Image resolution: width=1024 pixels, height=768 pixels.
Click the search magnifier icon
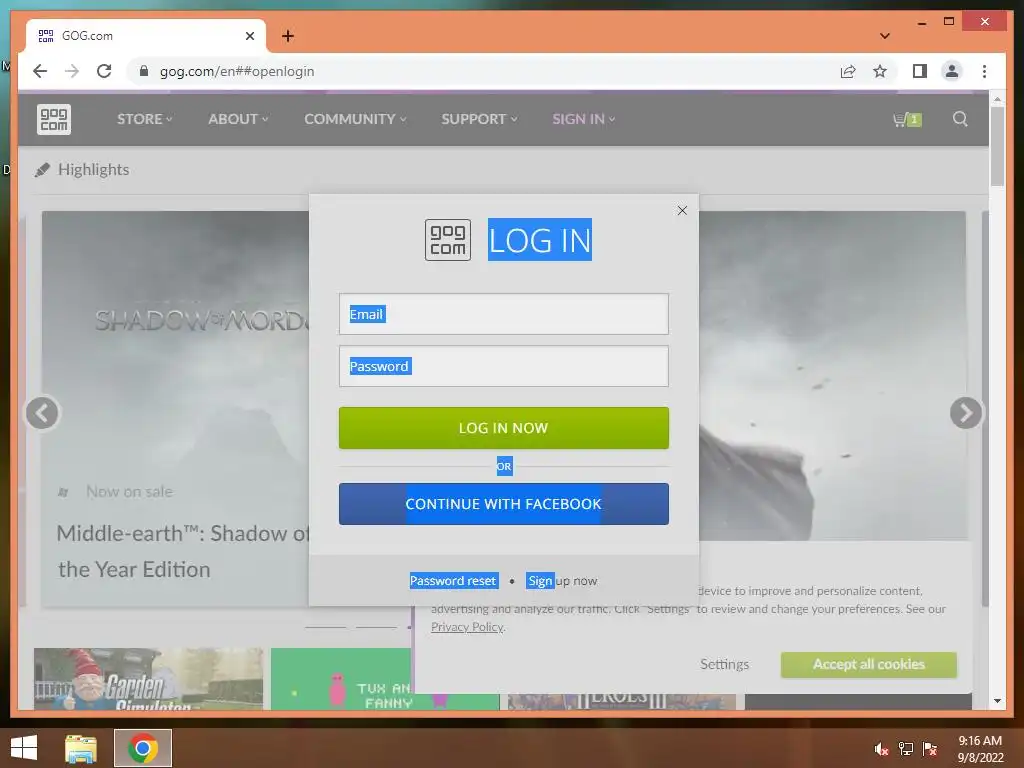pyautogui.click(x=960, y=119)
